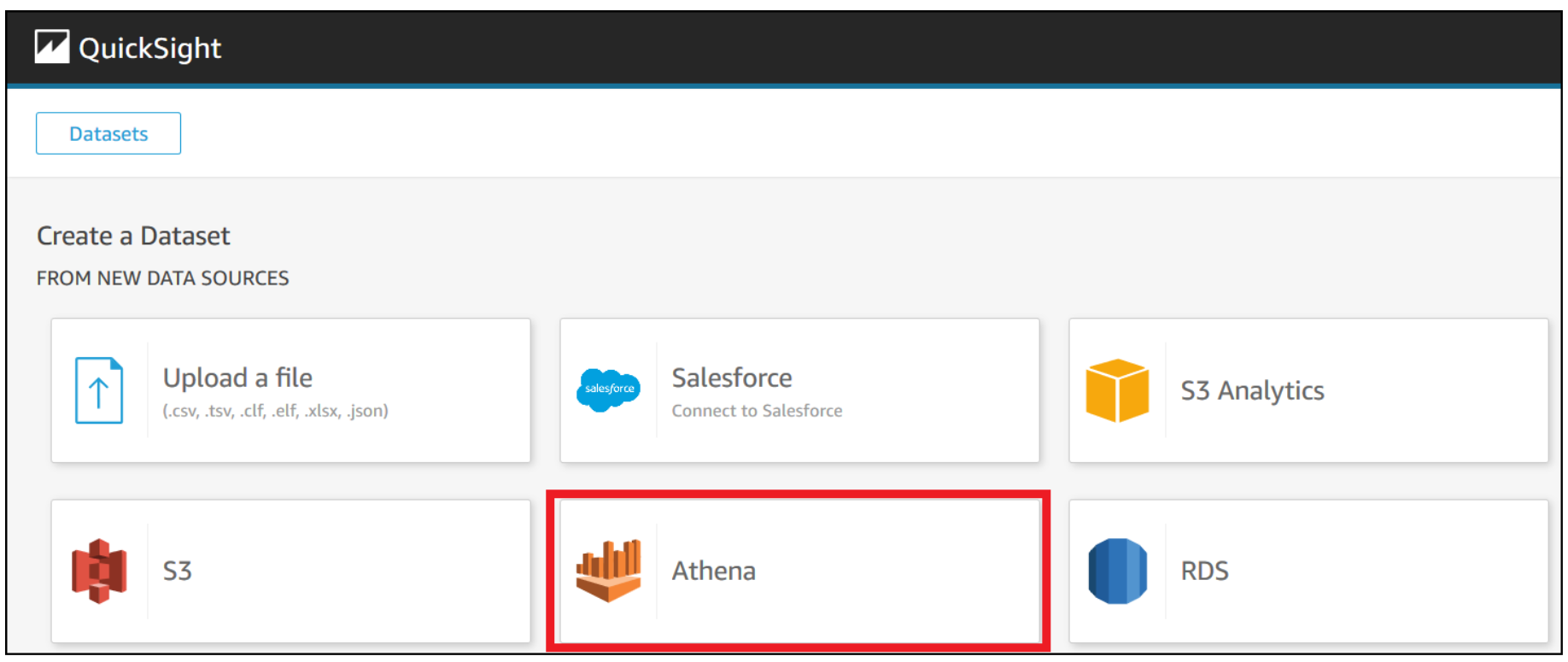The width and height of the screenshot is (1568, 662).
Task: Select the S3 data source label
Action: point(178,571)
